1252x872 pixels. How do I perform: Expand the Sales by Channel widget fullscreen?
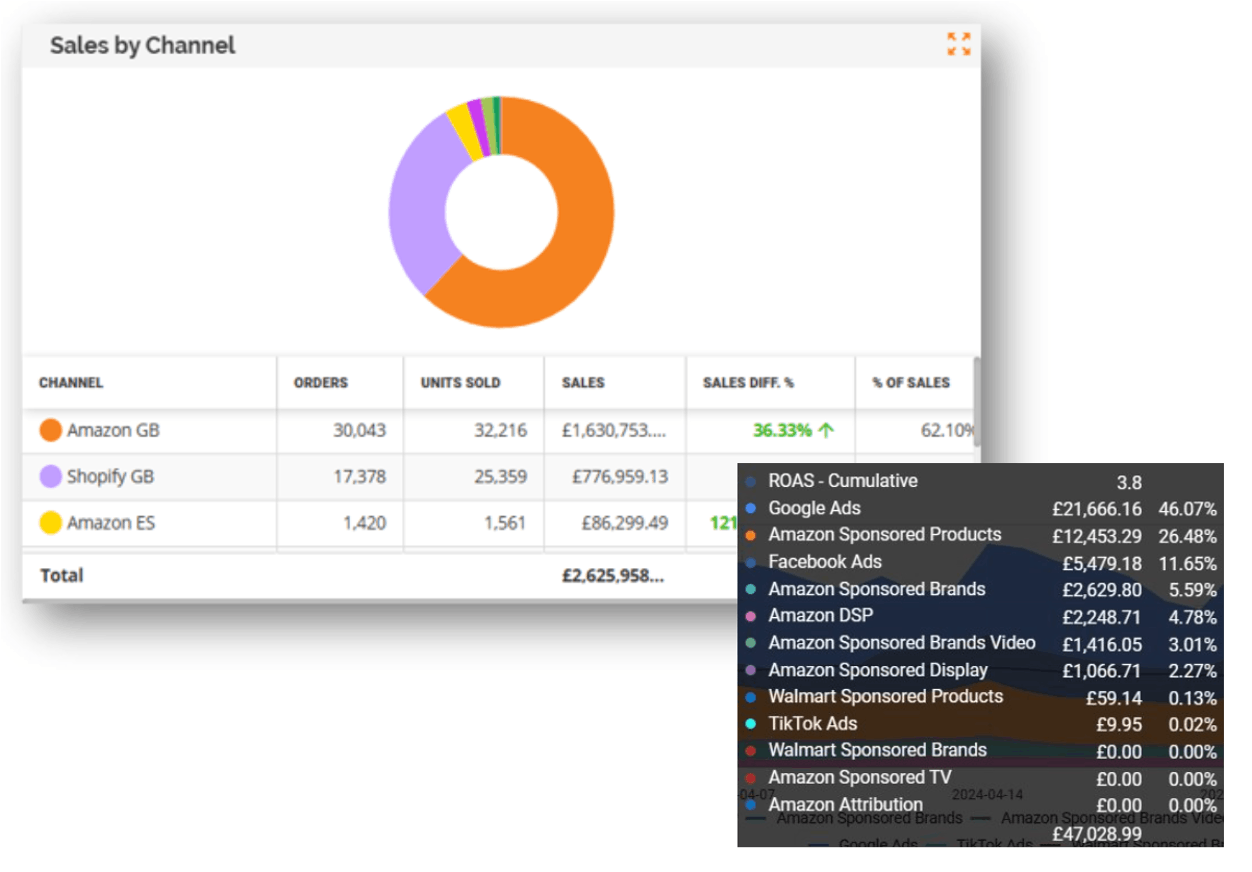[x=958, y=44]
